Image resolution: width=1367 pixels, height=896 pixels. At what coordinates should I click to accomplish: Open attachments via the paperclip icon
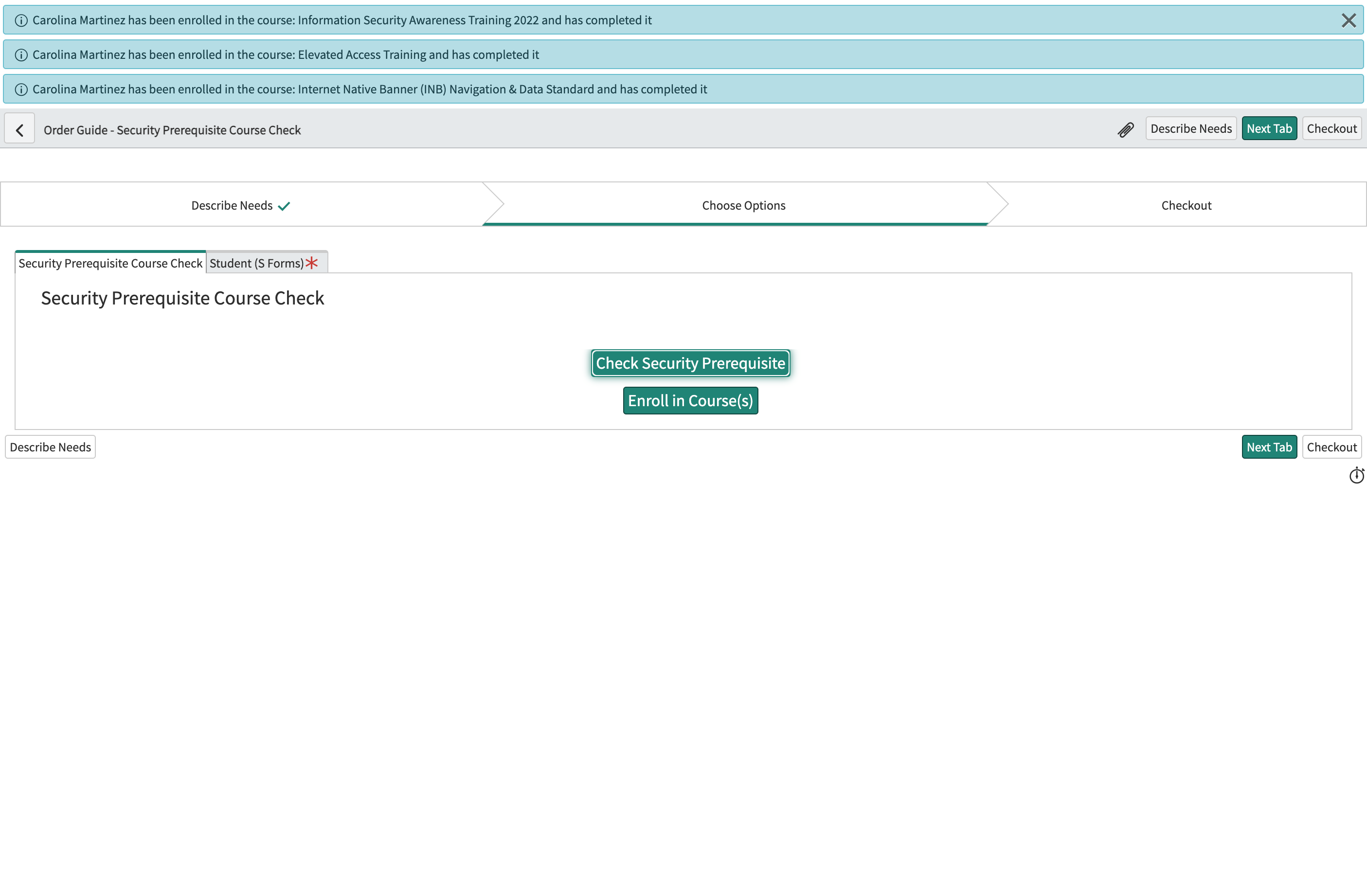[x=1125, y=130]
